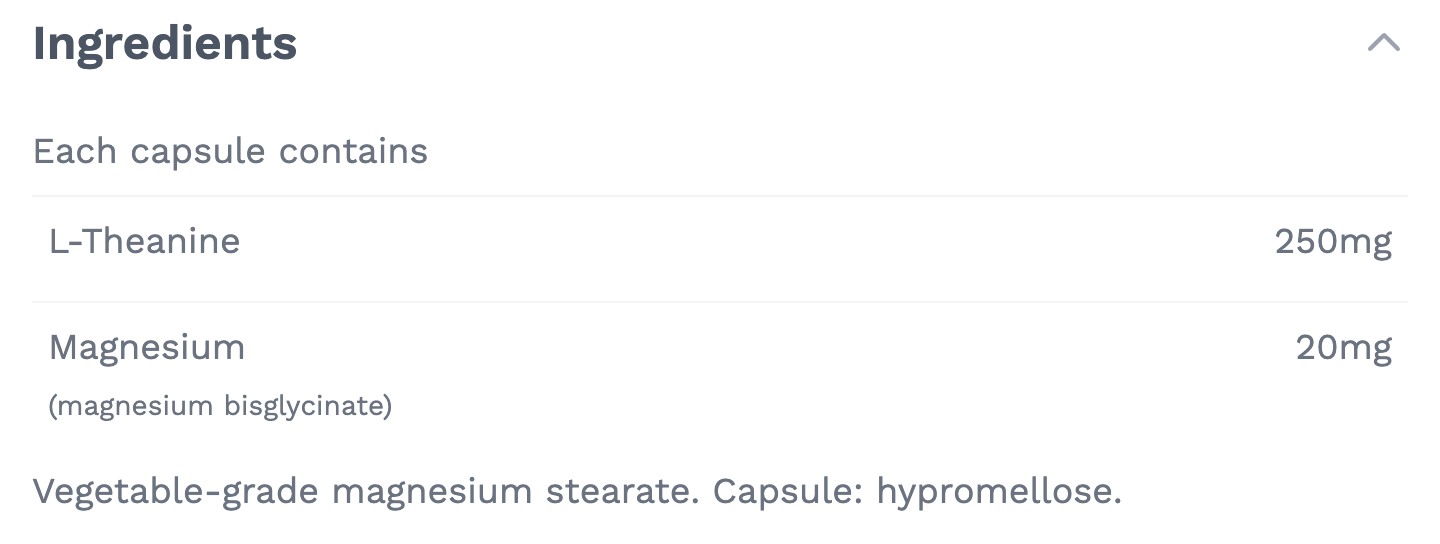Select the Magnesium ingredient name
This screenshot has width=1440, height=544.
(x=147, y=348)
